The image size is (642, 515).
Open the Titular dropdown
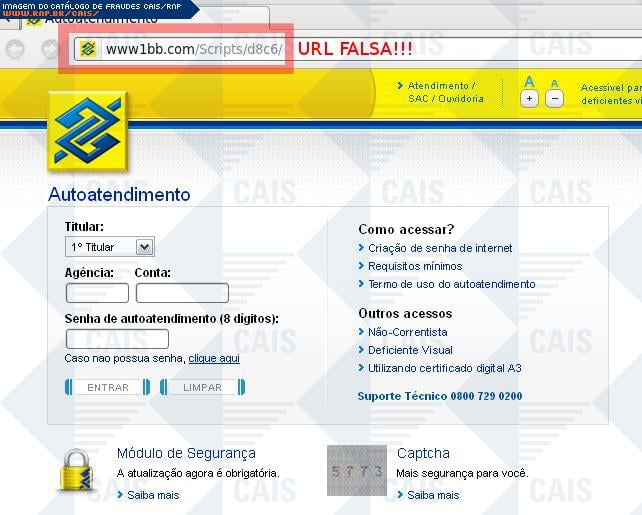(x=109, y=247)
